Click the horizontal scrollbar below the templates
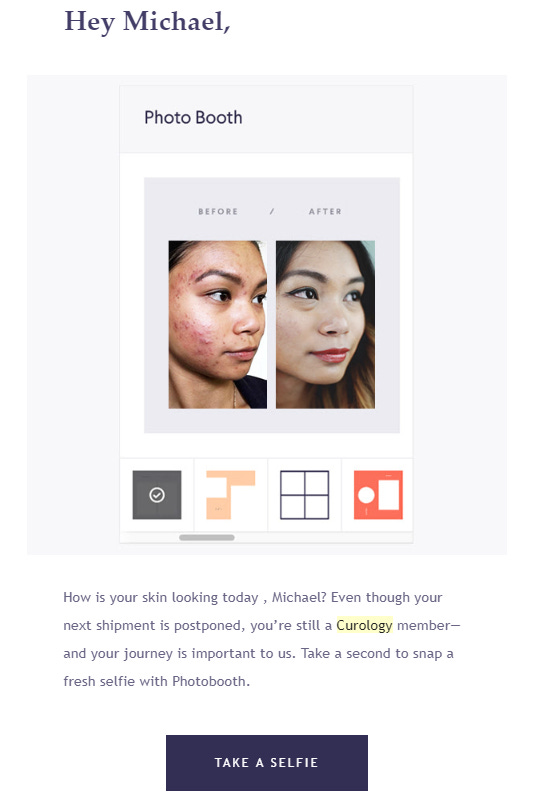The image size is (537, 808). tap(207, 537)
